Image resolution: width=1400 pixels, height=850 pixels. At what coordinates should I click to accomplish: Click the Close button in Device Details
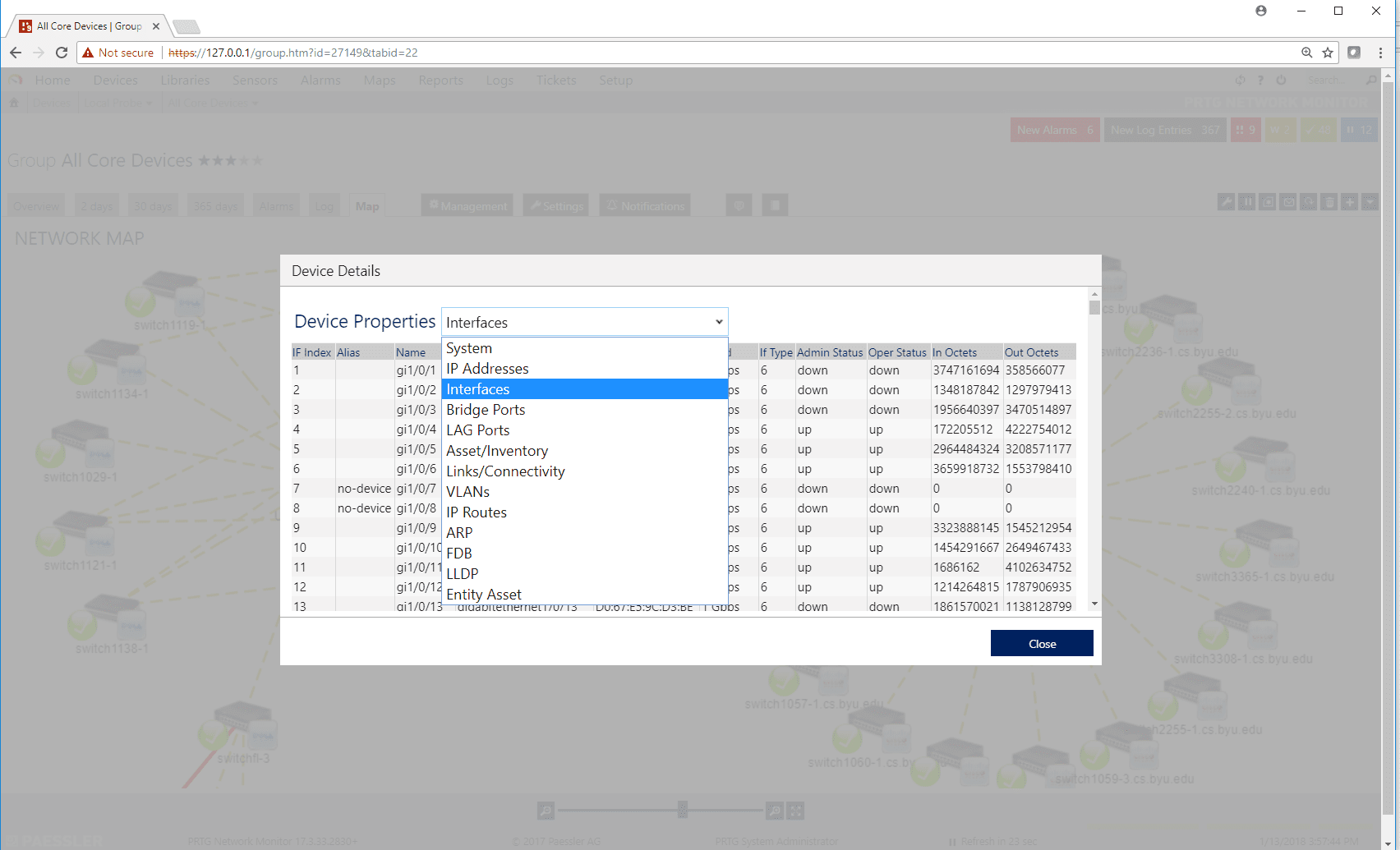[x=1042, y=643]
